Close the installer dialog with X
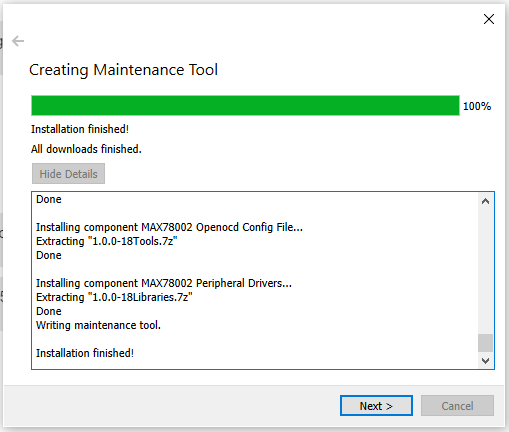Image resolution: width=509 pixels, height=432 pixels. (x=489, y=19)
